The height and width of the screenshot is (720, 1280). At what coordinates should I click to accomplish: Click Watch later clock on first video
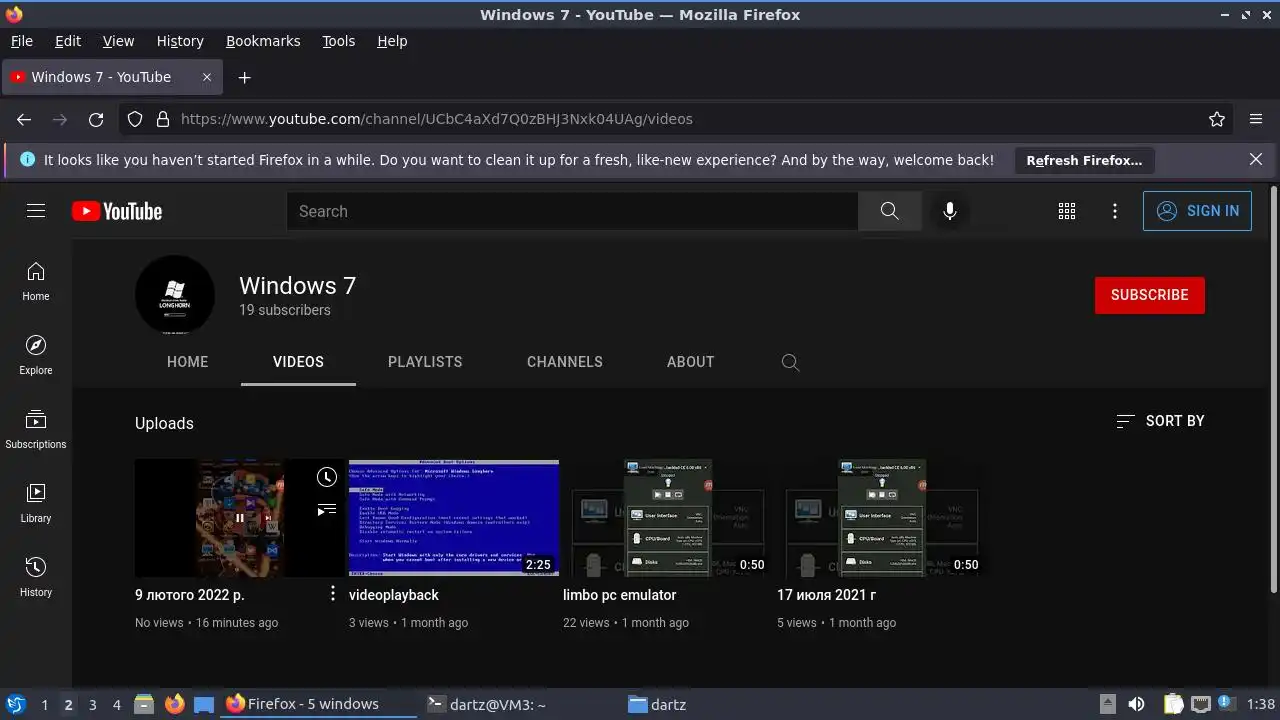[326, 477]
